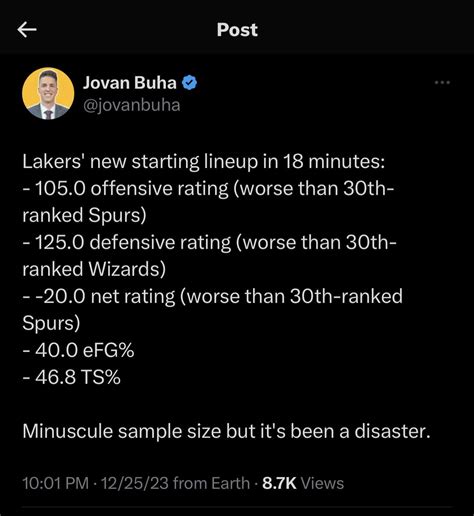The image size is (474, 516).
Task: Open the 8.7K Views count
Action: point(303,483)
